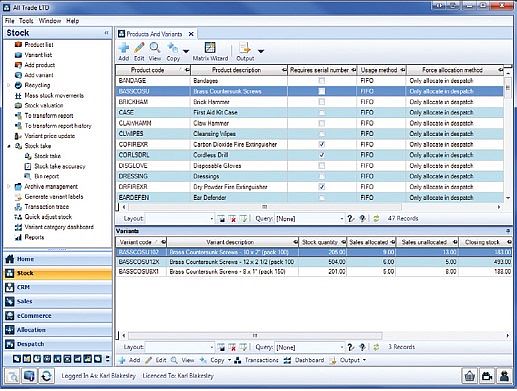
Task: Open the File menu
Action: pyautogui.click(x=9, y=21)
